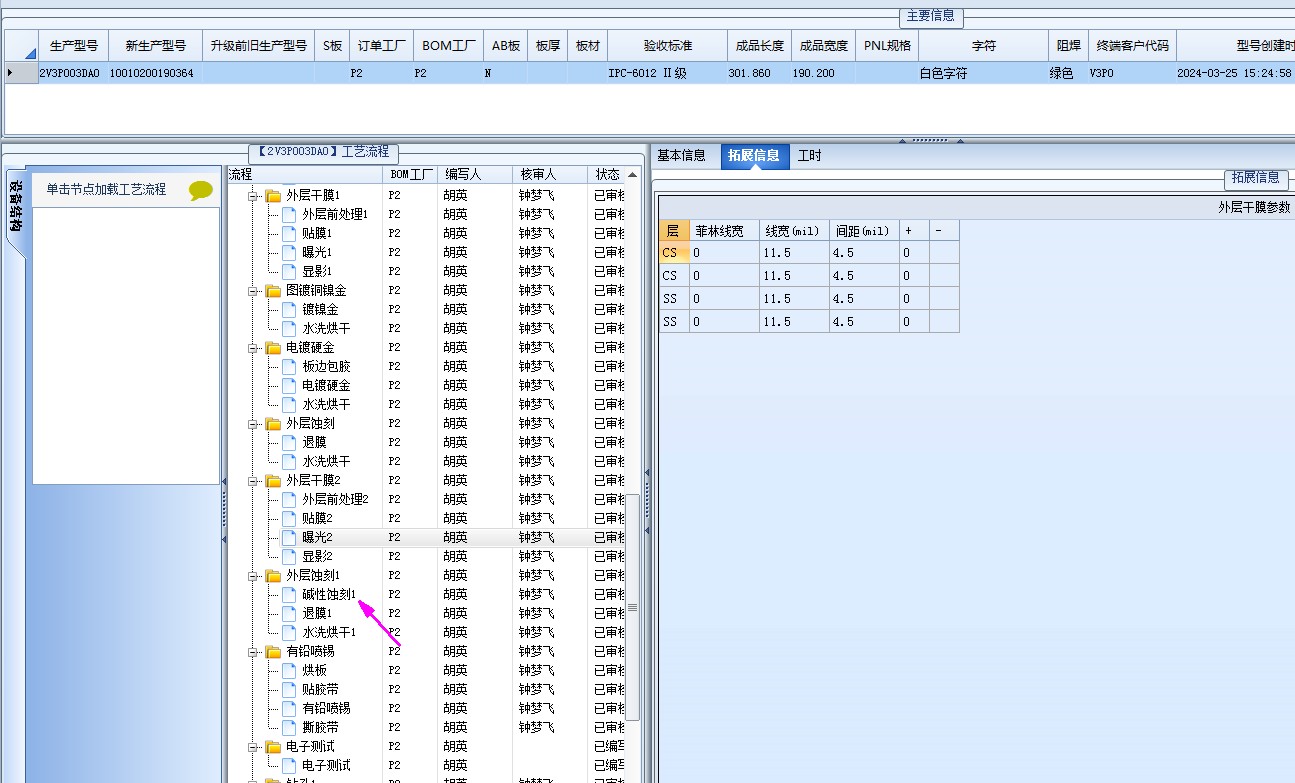Select the 拓展信息 tab

[x=754, y=156]
